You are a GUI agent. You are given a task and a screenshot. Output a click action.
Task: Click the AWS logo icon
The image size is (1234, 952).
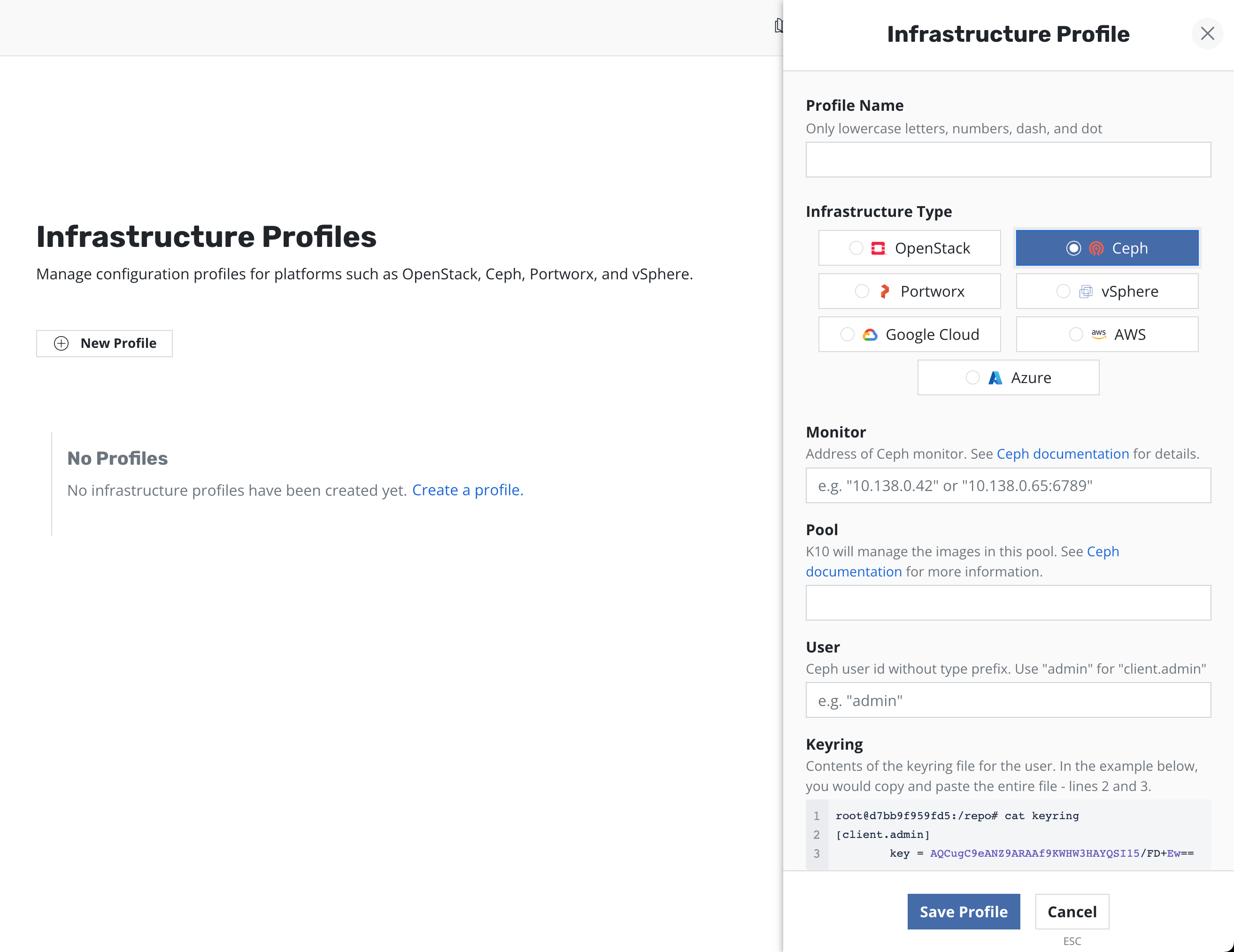click(1098, 335)
